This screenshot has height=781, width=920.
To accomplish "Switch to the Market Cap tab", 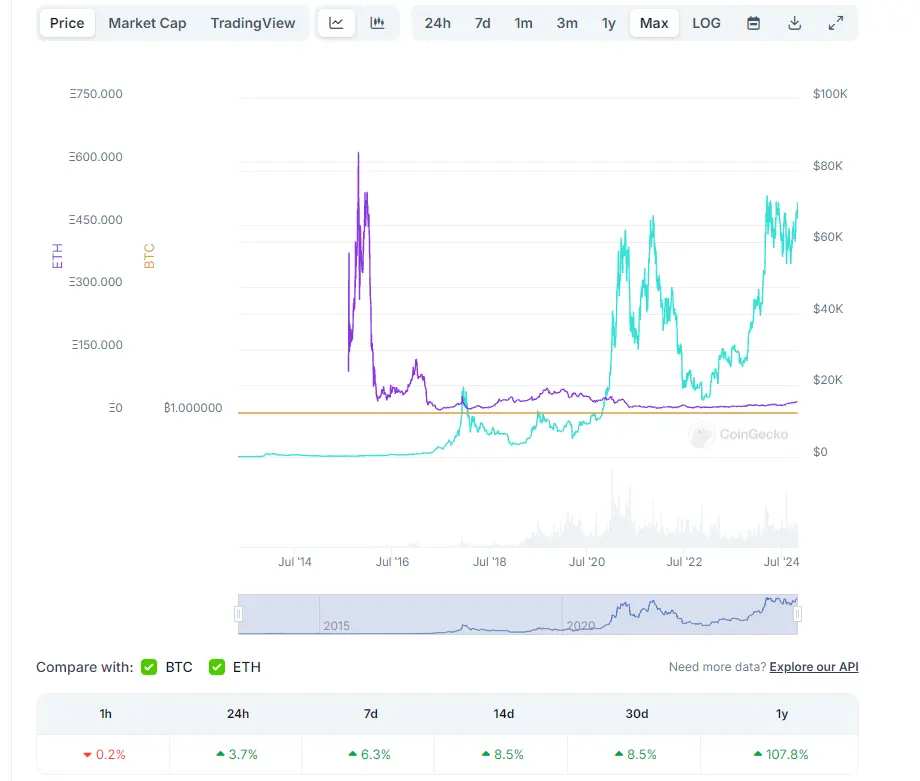I will 147,23.
